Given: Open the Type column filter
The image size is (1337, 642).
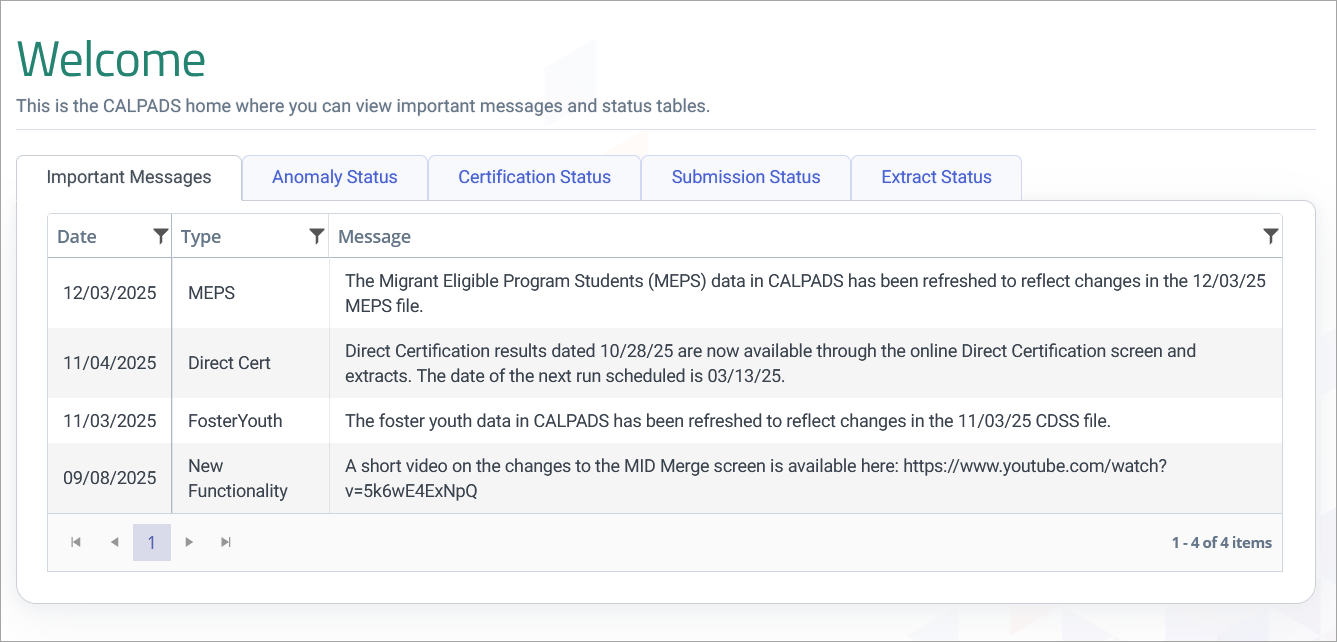Looking at the screenshot, I should point(317,236).
